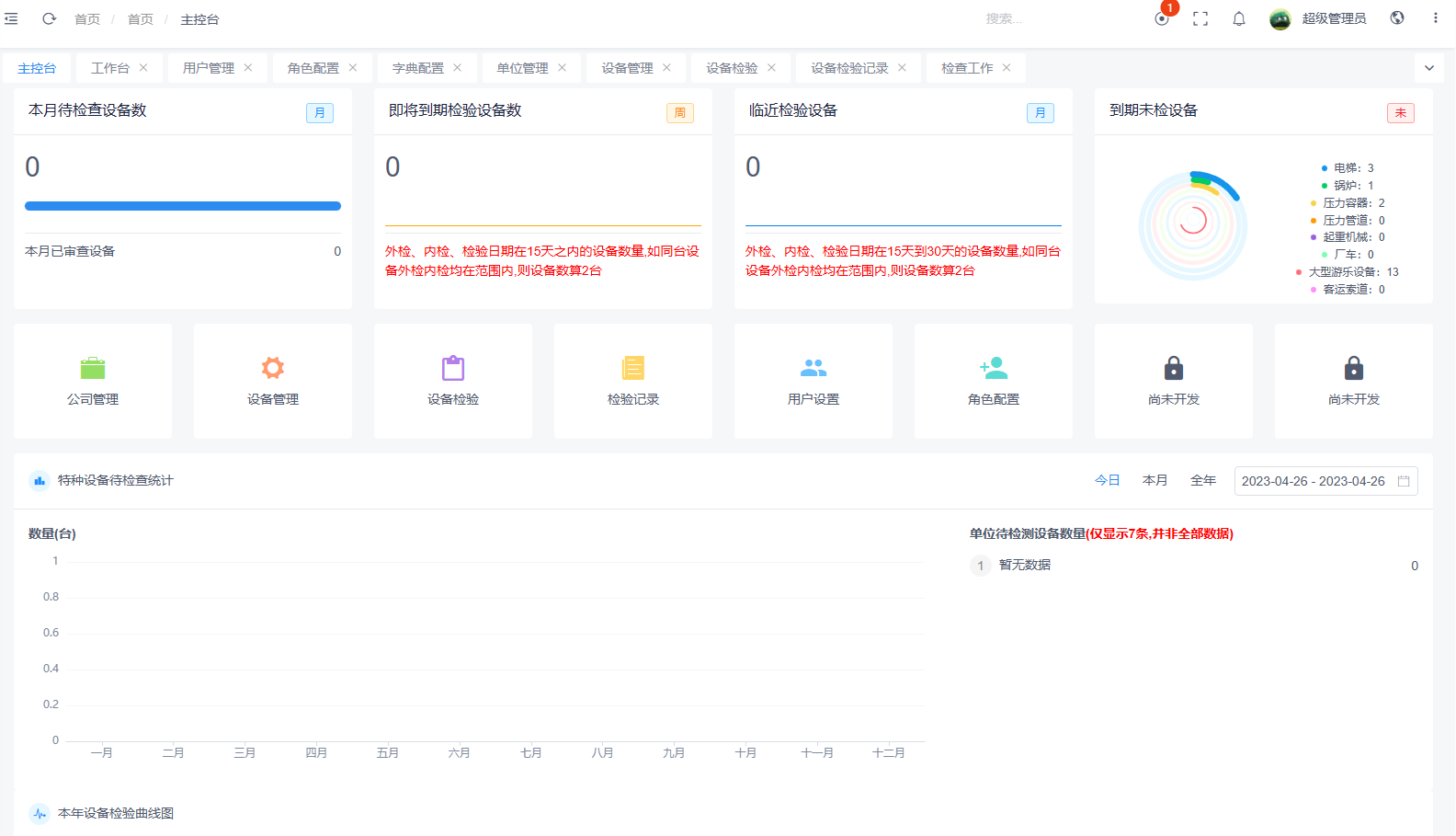The width and height of the screenshot is (1456, 836).
Task: Toggle the 大型游乐设备 legend entry
Action: (1347, 272)
